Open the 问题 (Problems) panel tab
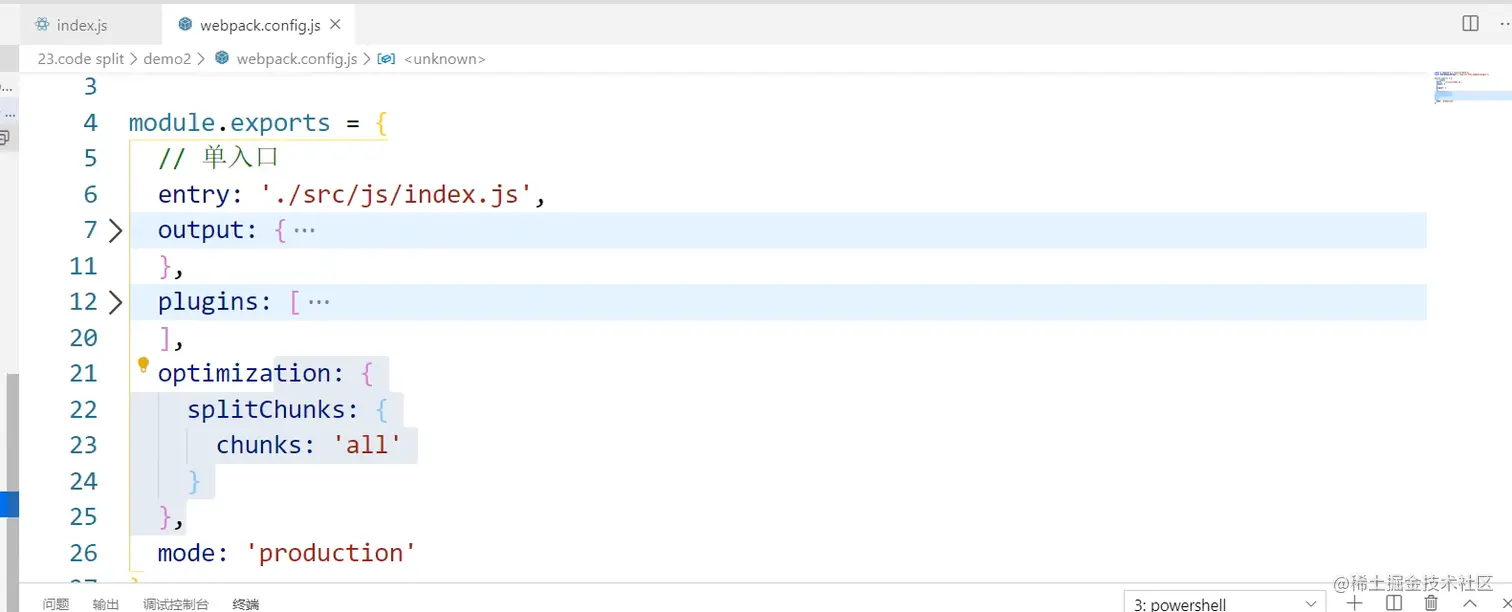This screenshot has height=612, width=1512. tap(56, 604)
